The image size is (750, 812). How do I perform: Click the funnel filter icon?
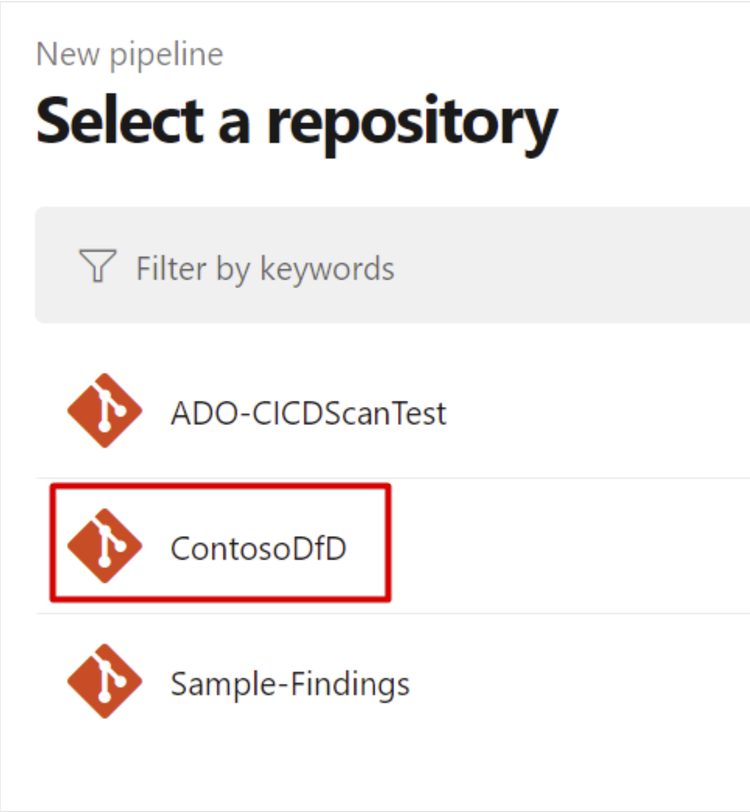point(97,266)
